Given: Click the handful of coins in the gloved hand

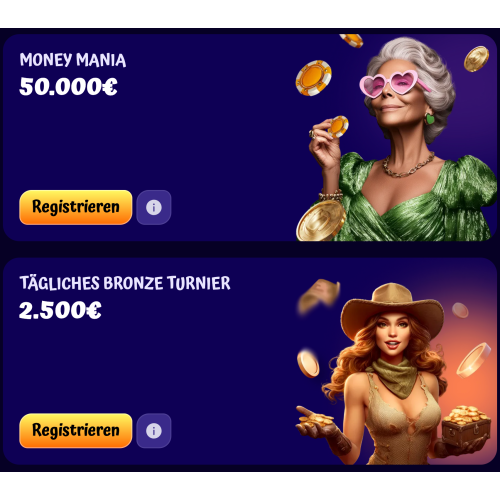Looking at the screenshot, I should pos(315,419).
